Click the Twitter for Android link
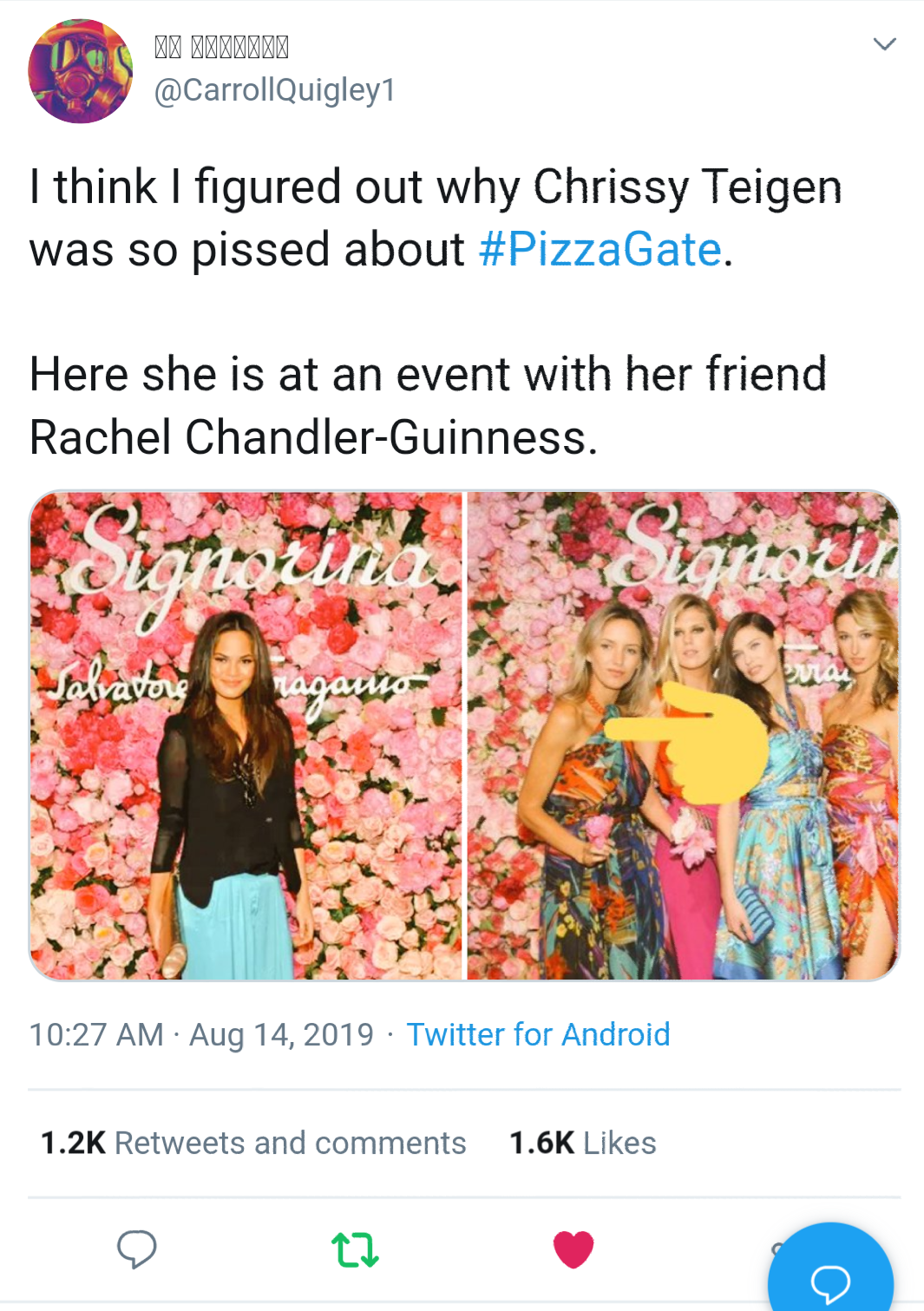 (x=538, y=1034)
